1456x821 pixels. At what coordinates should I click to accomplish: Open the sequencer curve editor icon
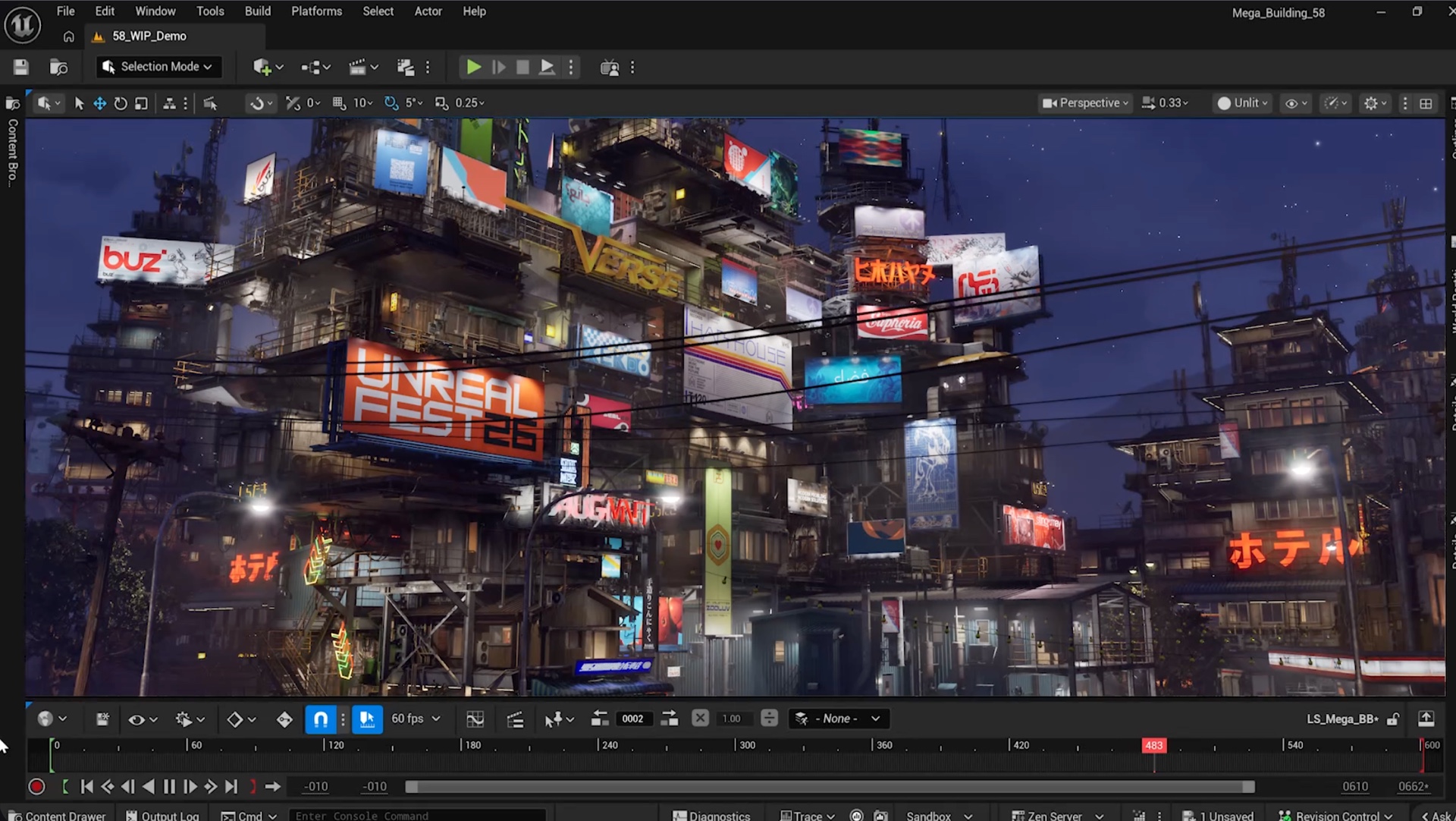coord(475,719)
